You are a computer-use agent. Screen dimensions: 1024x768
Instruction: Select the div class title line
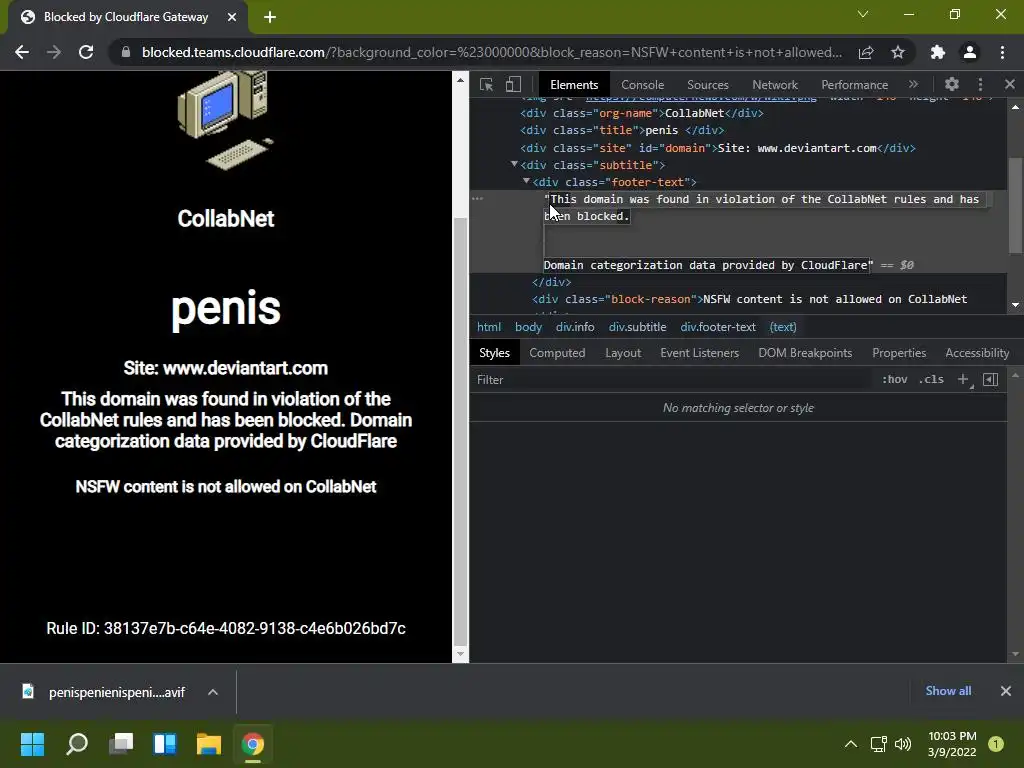pos(622,130)
